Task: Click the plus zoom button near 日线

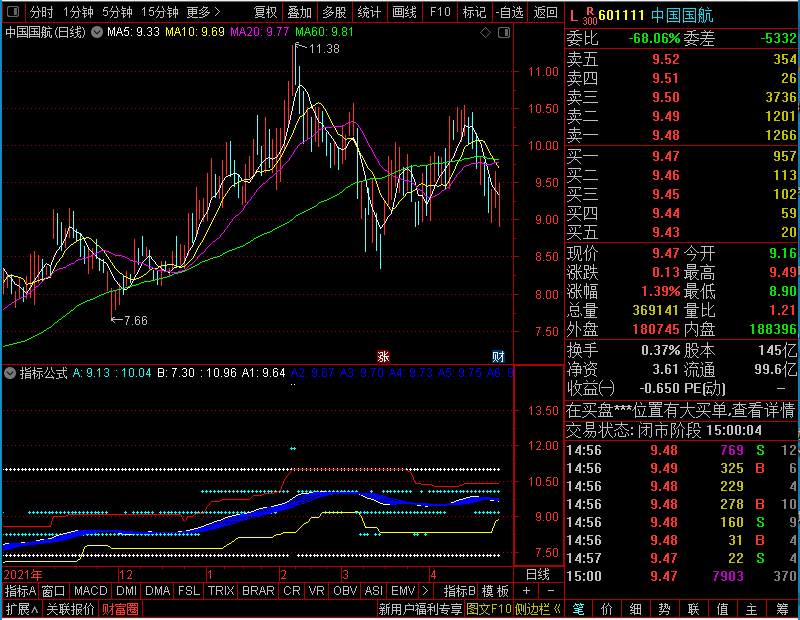Action: pyautogui.click(x=527, y=591)
